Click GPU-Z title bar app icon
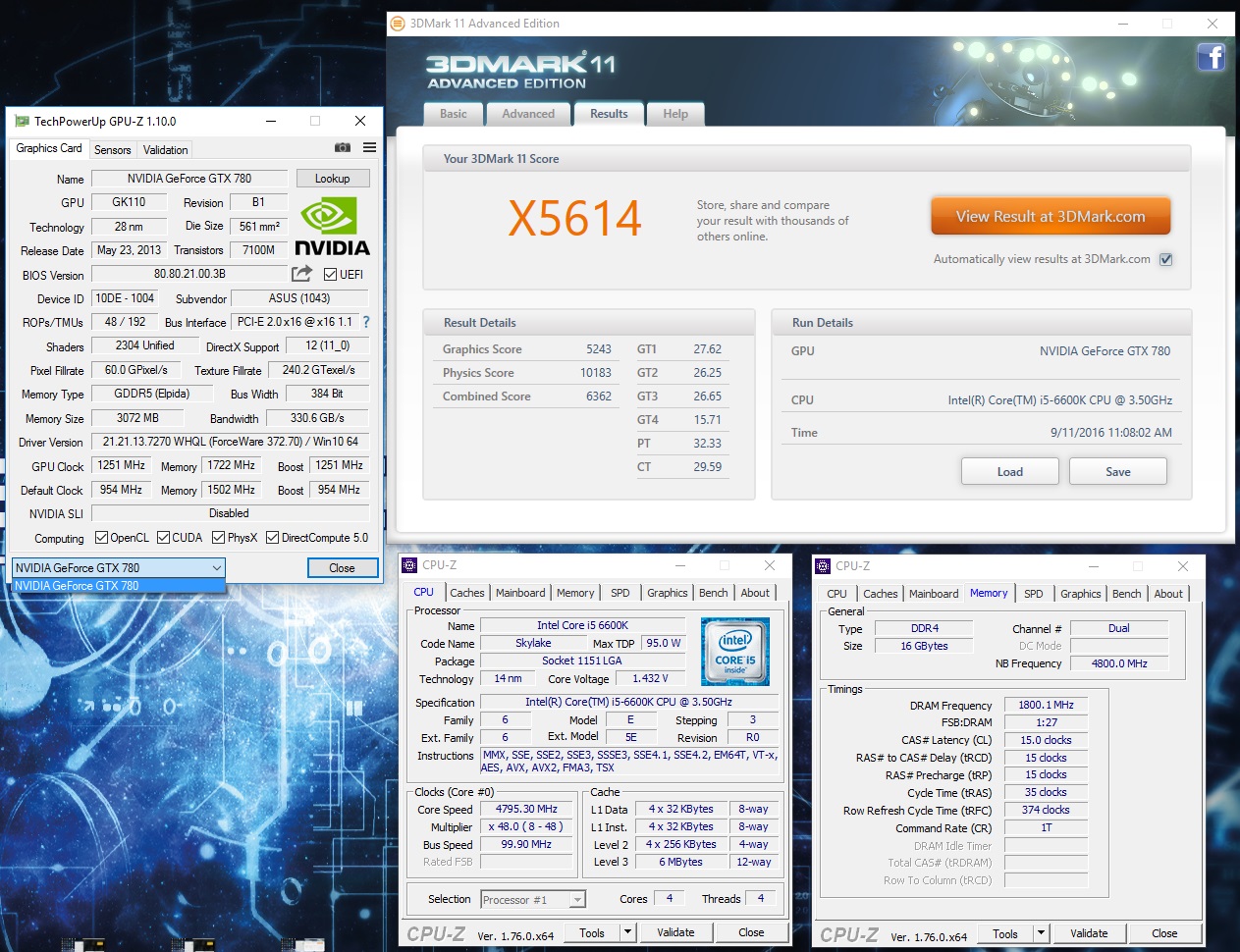 (x=22, y=122)
